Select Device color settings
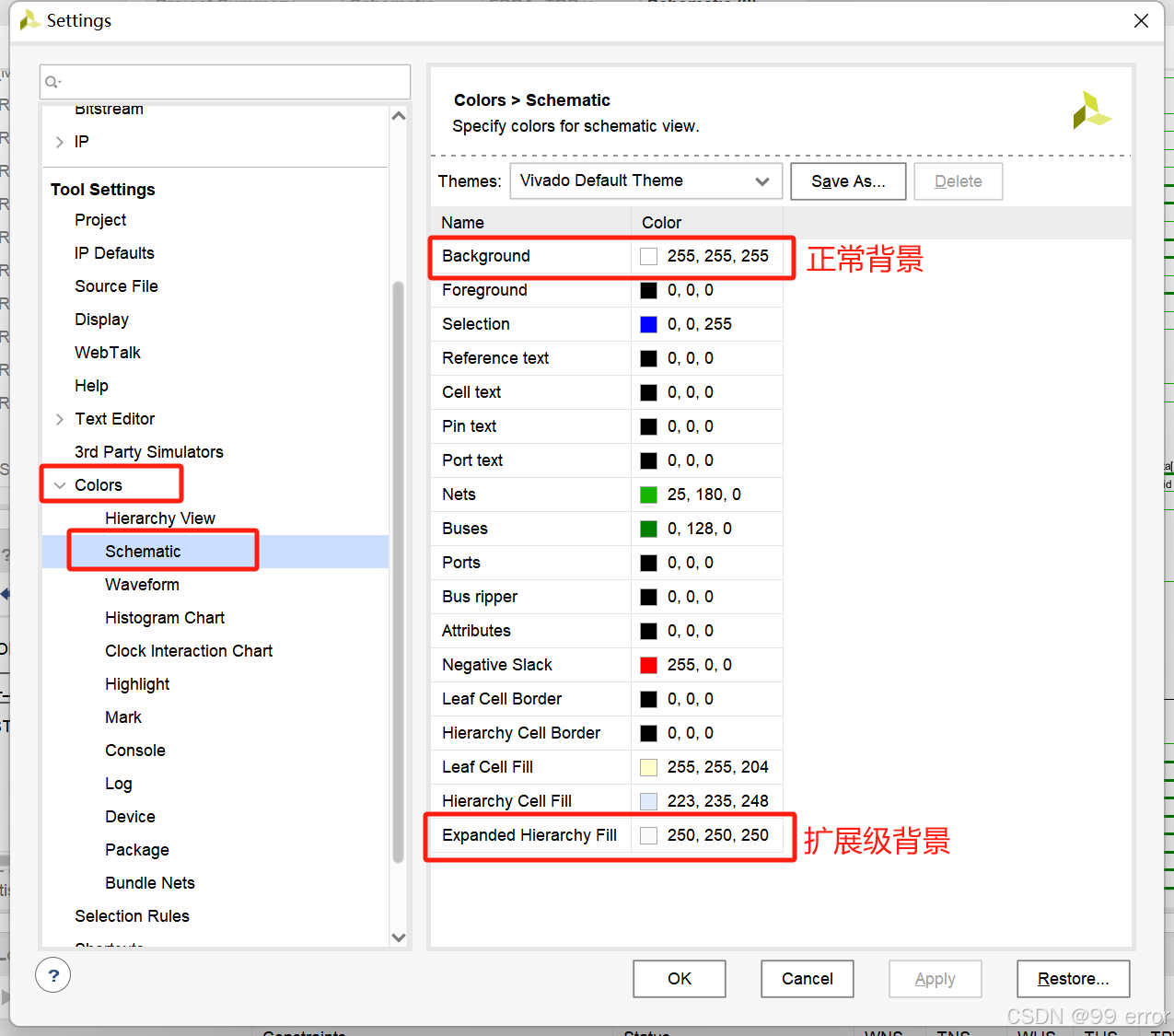The width and height of the screenshot is (1174, 1036). point(130,817)
